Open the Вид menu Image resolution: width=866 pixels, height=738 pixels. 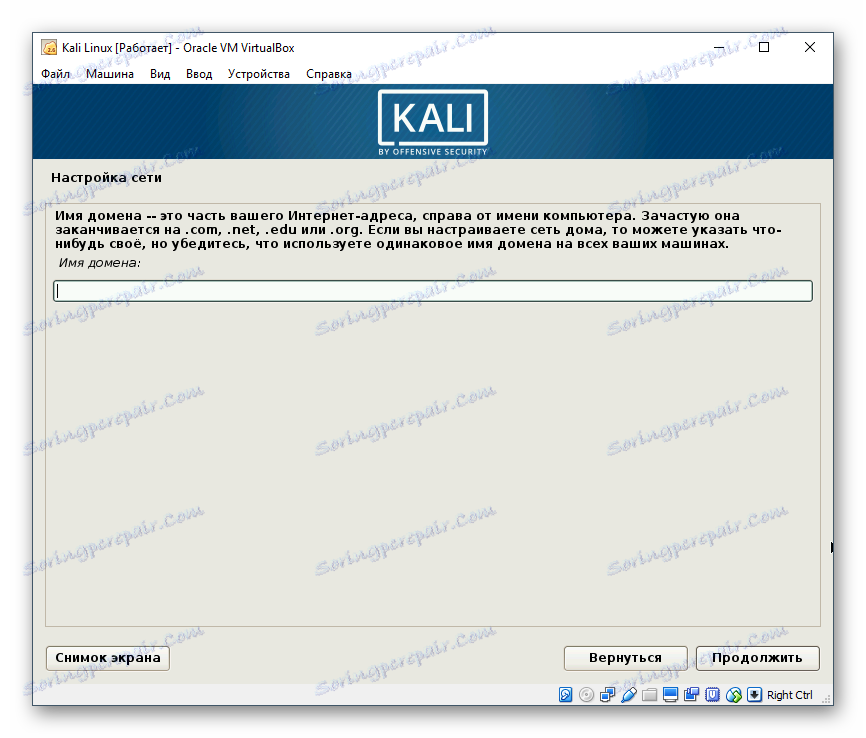pyautogui.click(x=160, y=74)
